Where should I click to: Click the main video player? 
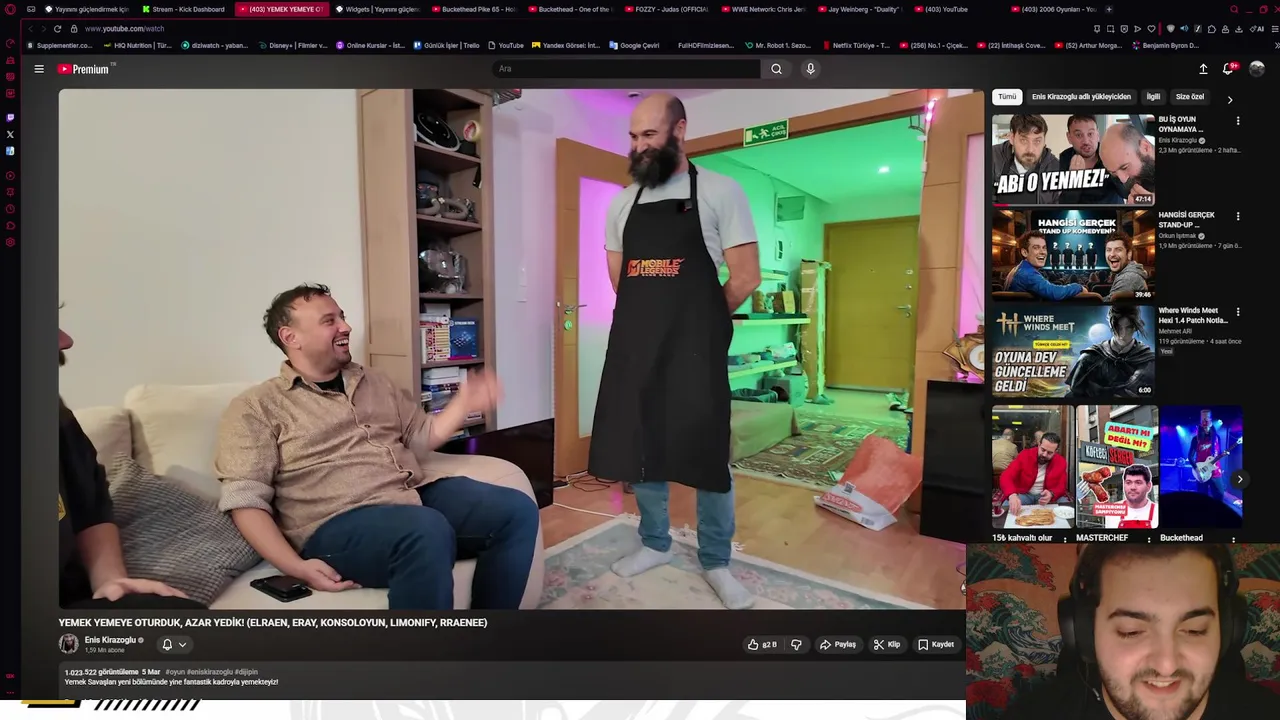tap(521, 349)
